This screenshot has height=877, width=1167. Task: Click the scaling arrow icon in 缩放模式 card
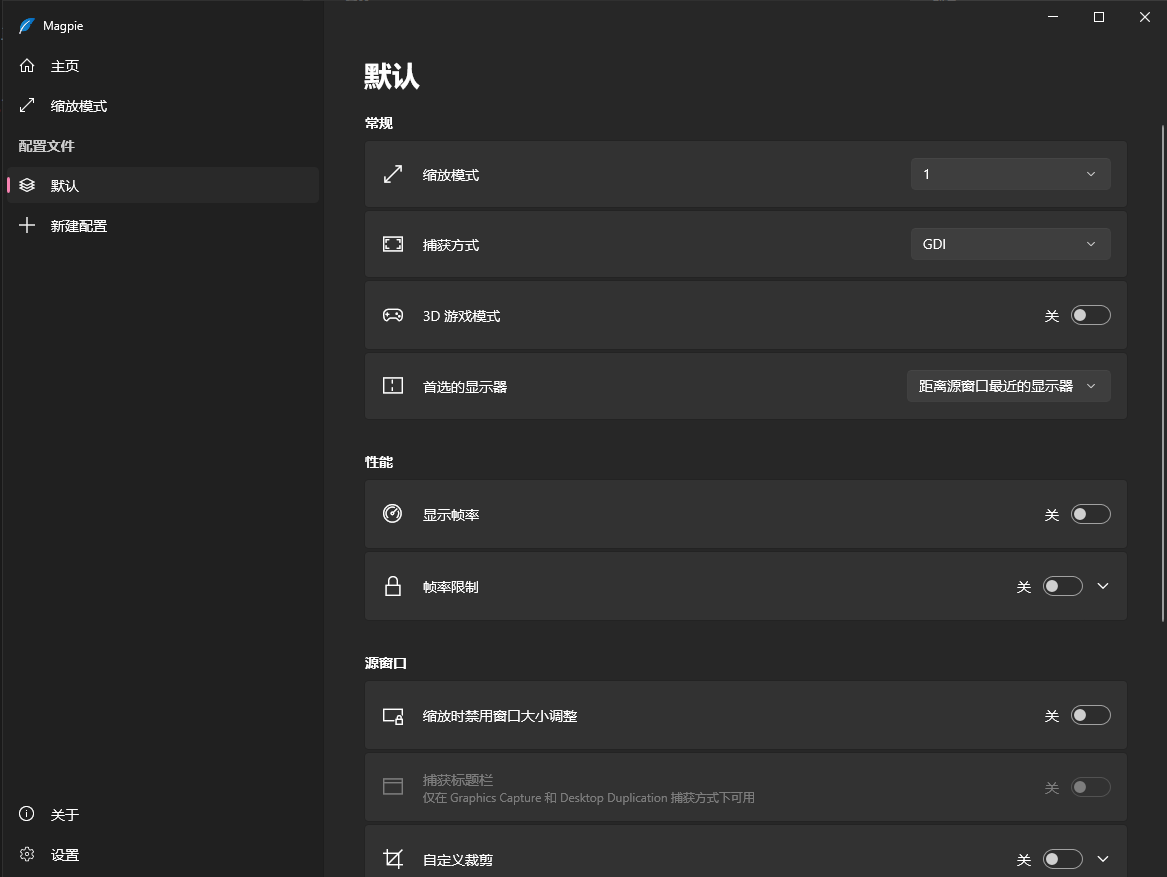tap(393, 174)
